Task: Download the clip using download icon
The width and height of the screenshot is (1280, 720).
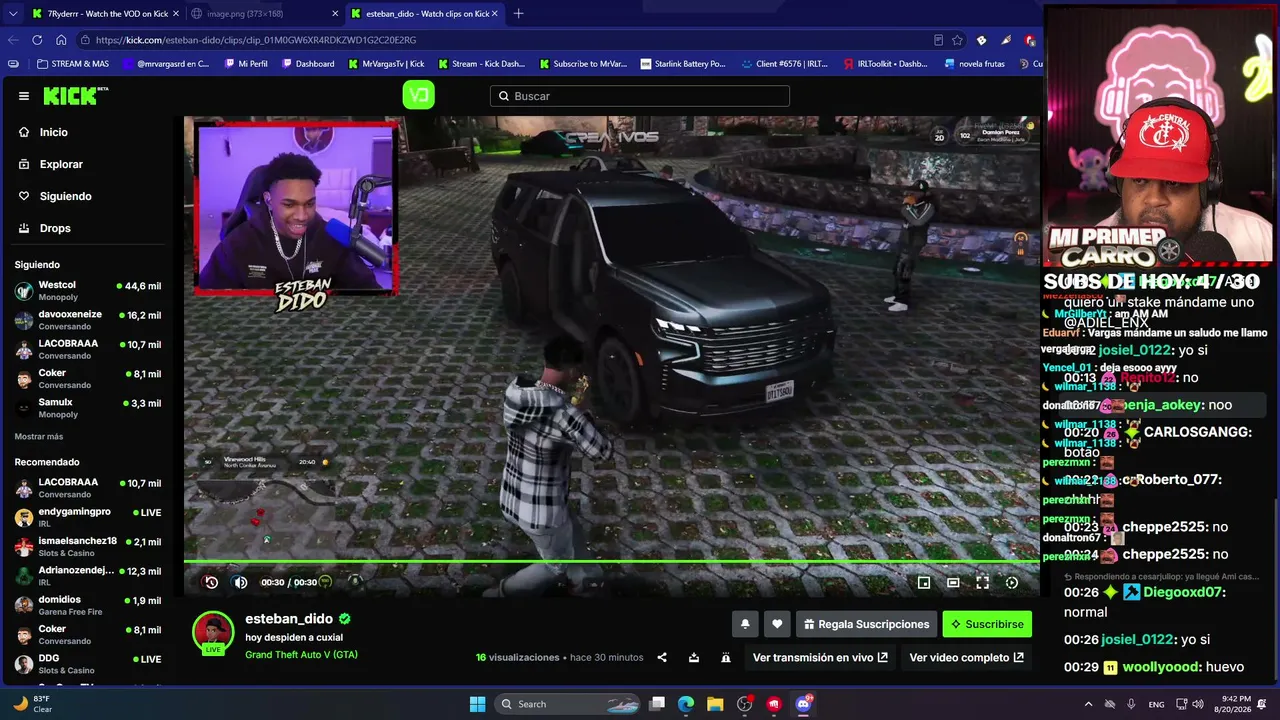Action: (694, 657)
